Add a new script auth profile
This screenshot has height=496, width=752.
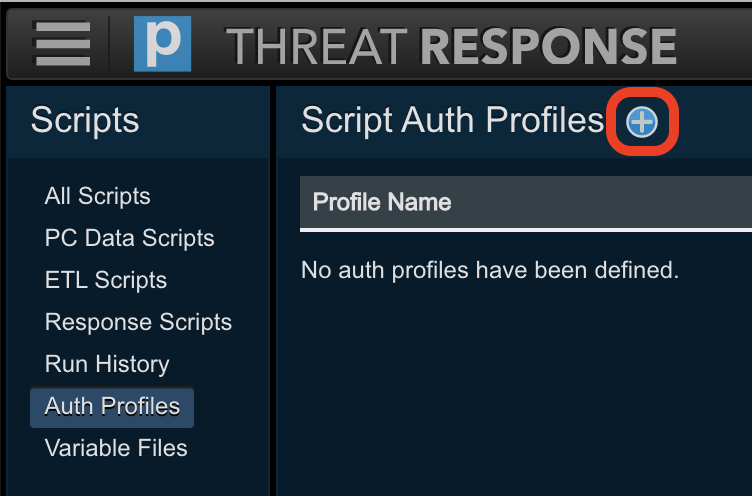pos(641,122)
